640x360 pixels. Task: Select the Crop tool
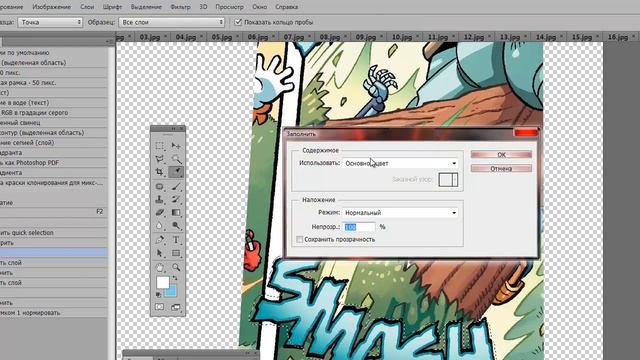click(160, 172)
